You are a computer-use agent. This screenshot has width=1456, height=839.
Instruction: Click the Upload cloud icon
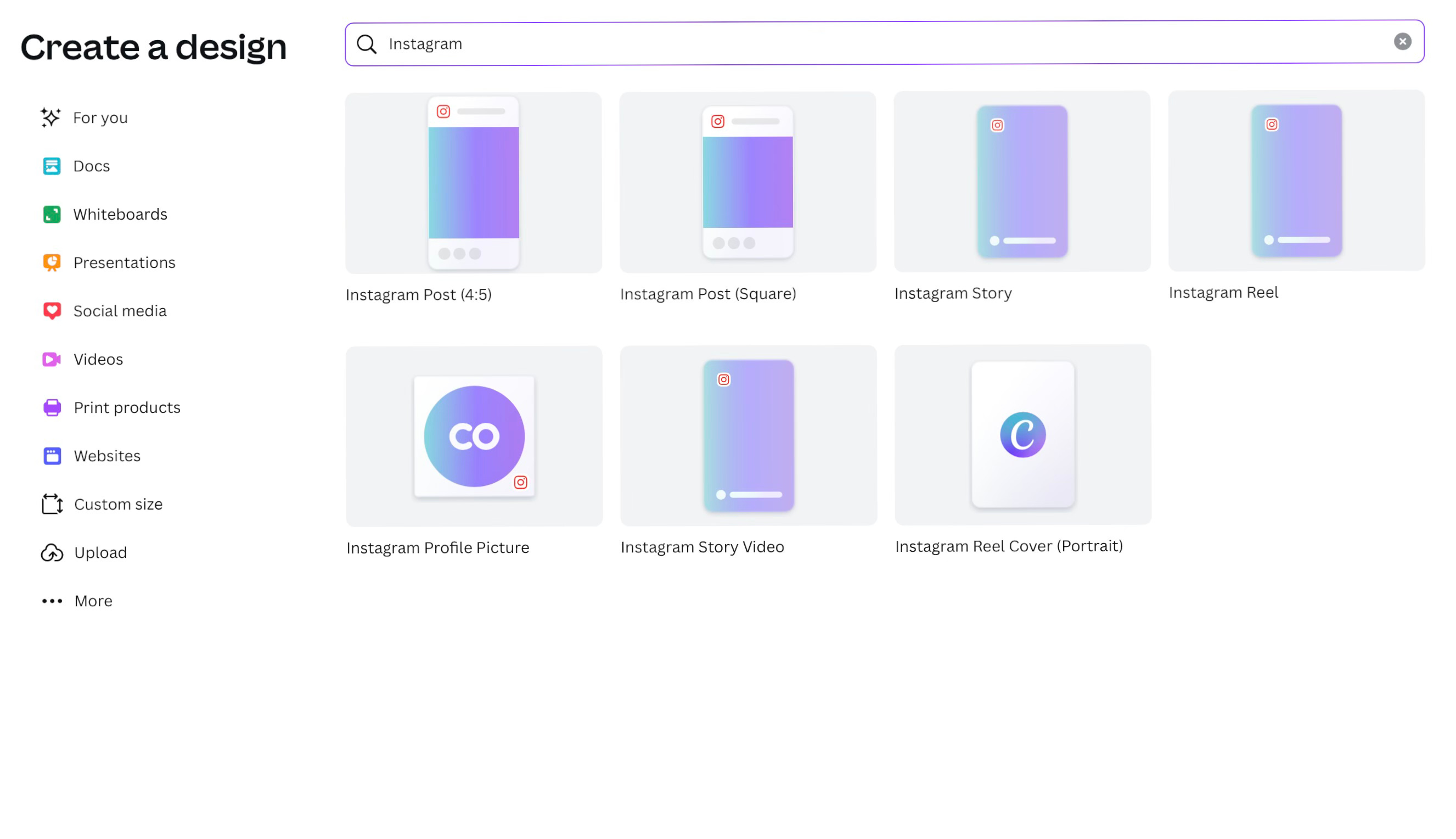(x=52, y=552)
